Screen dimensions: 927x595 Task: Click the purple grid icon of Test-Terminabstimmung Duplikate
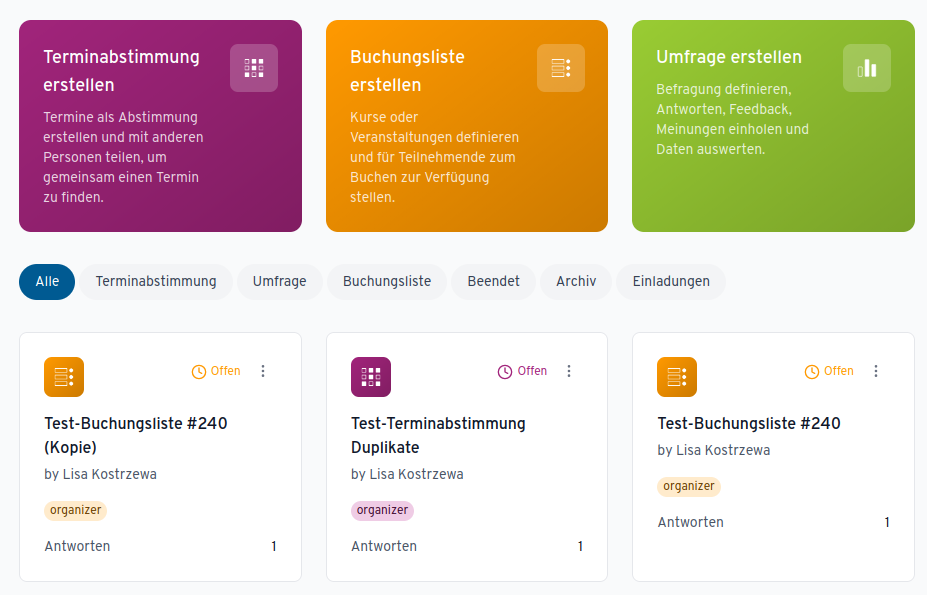371,377
